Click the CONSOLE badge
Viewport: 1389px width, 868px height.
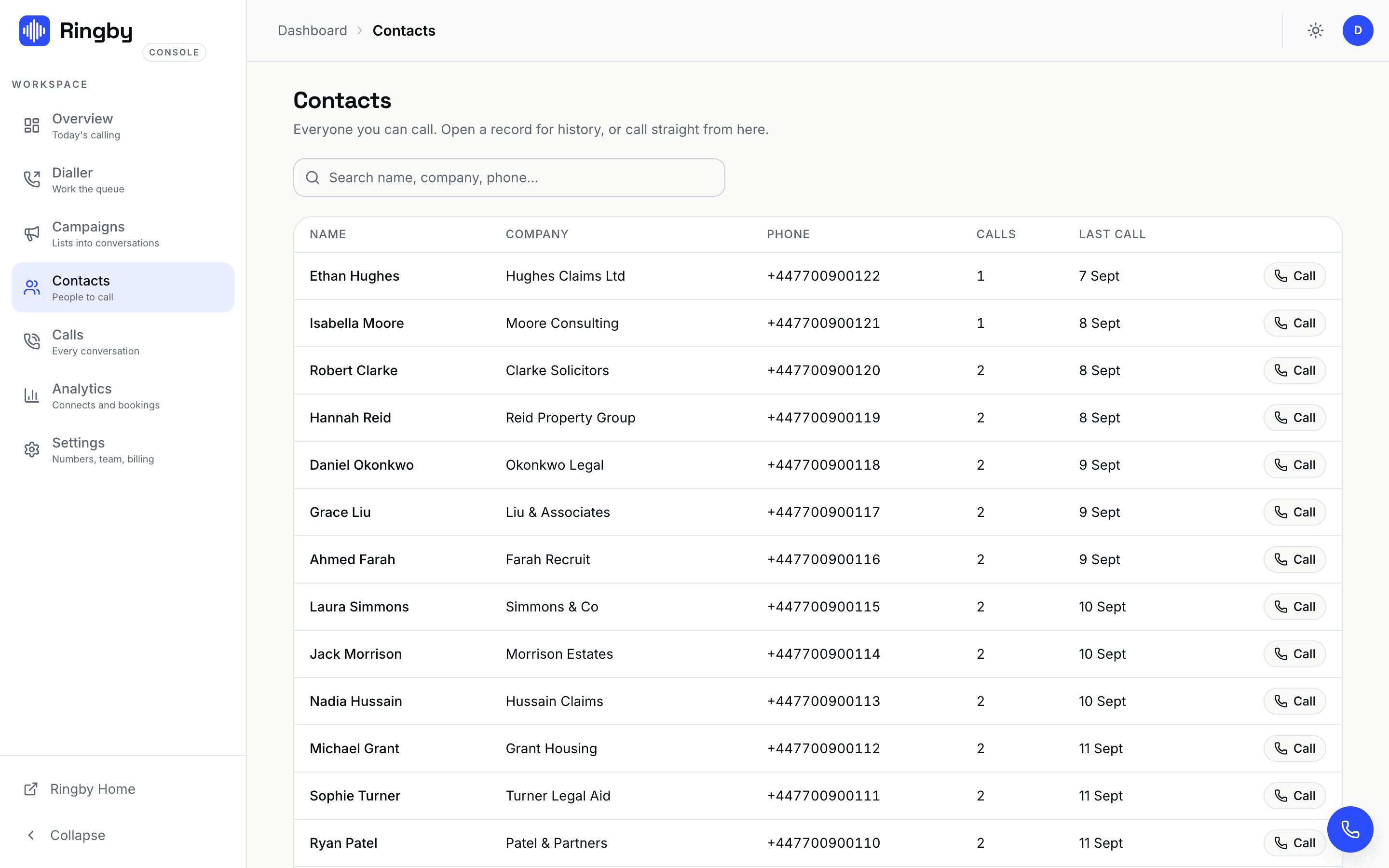point(174,52)
